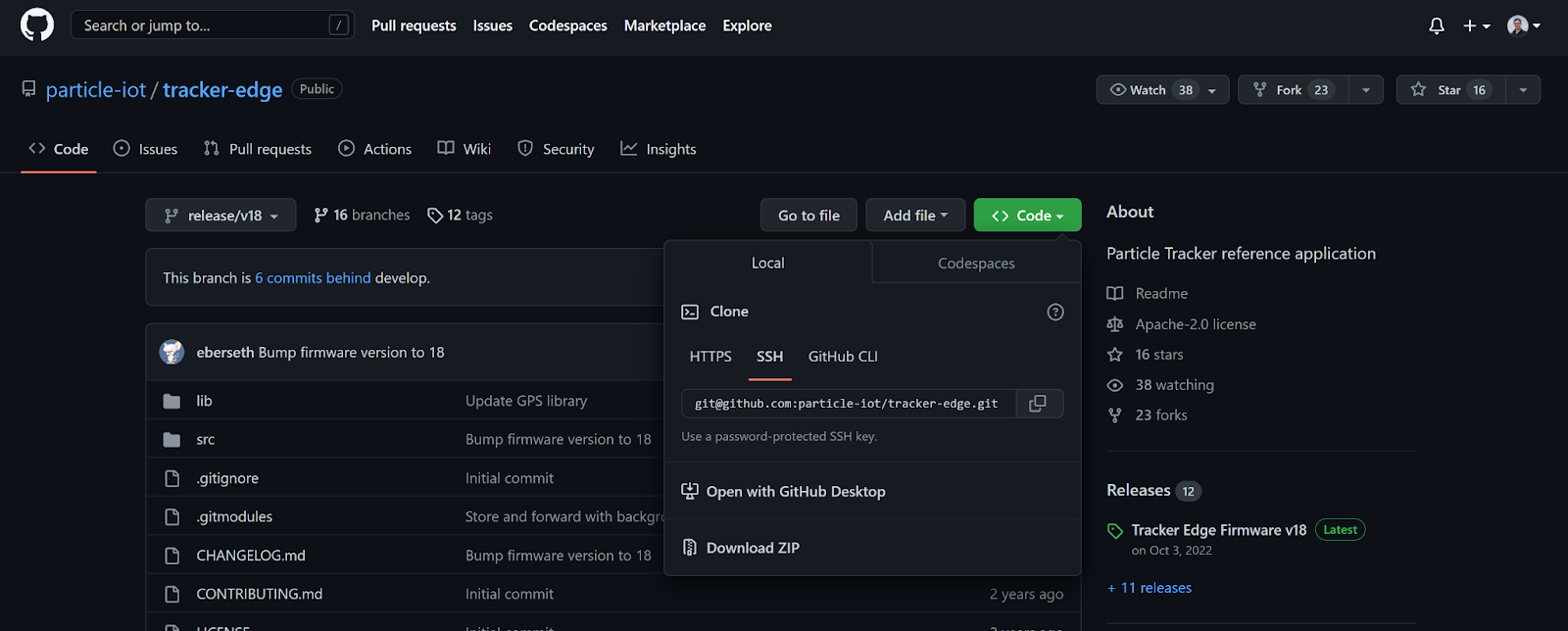The image size is (1568, 631).
Task: Open the tracker-edge repository link
Action: click(222, 90)
